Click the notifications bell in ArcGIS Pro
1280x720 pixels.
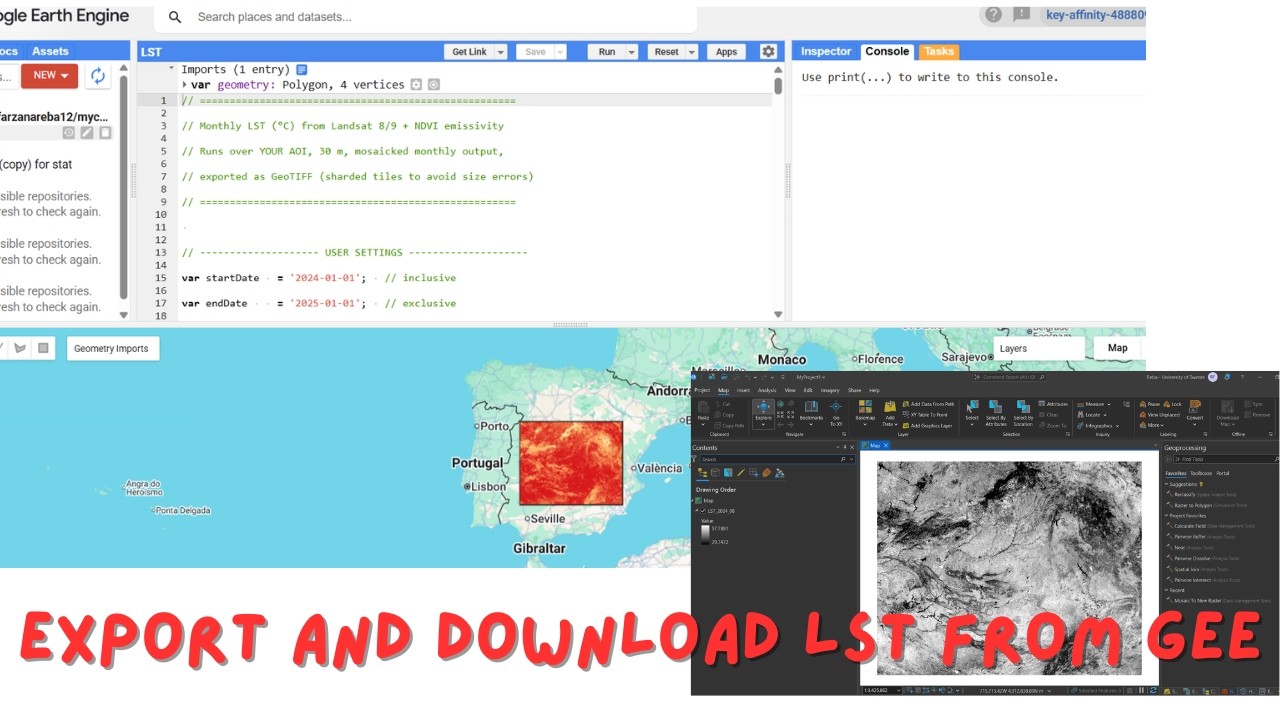coord(1227,377)
